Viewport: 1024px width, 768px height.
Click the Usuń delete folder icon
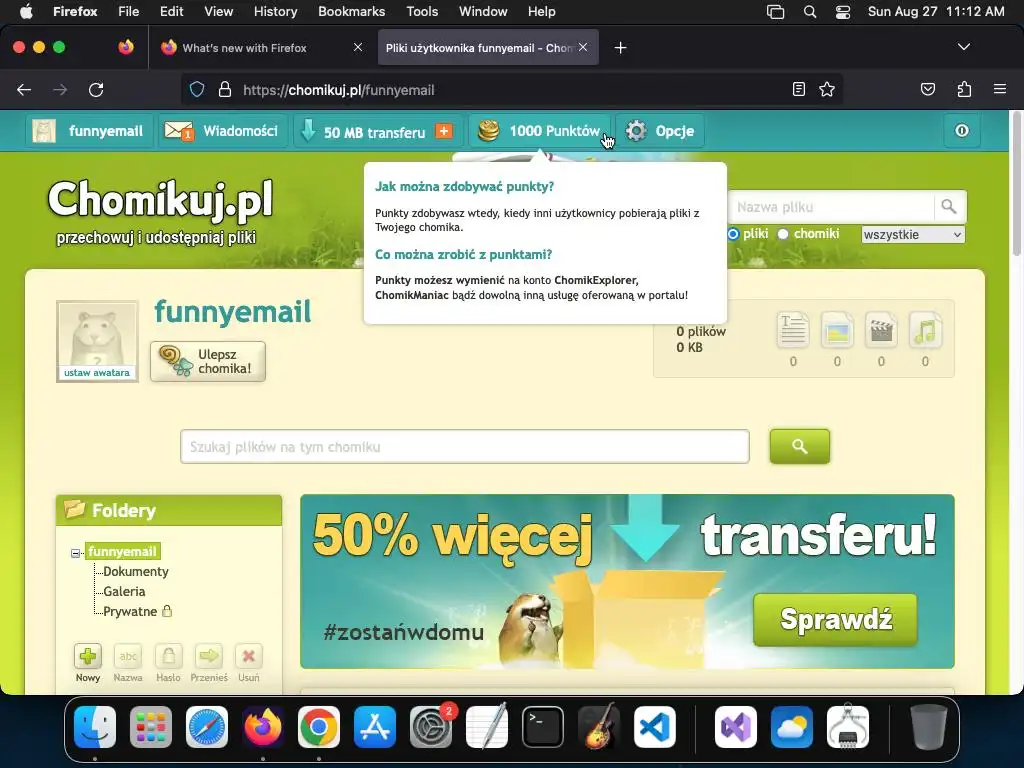point(249,656)
